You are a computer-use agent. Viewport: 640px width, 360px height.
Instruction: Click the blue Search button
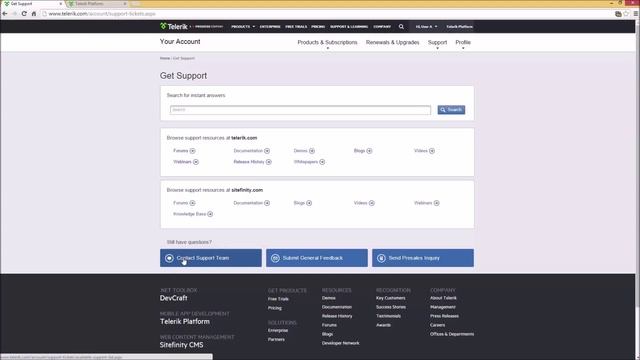pos(451,110)
